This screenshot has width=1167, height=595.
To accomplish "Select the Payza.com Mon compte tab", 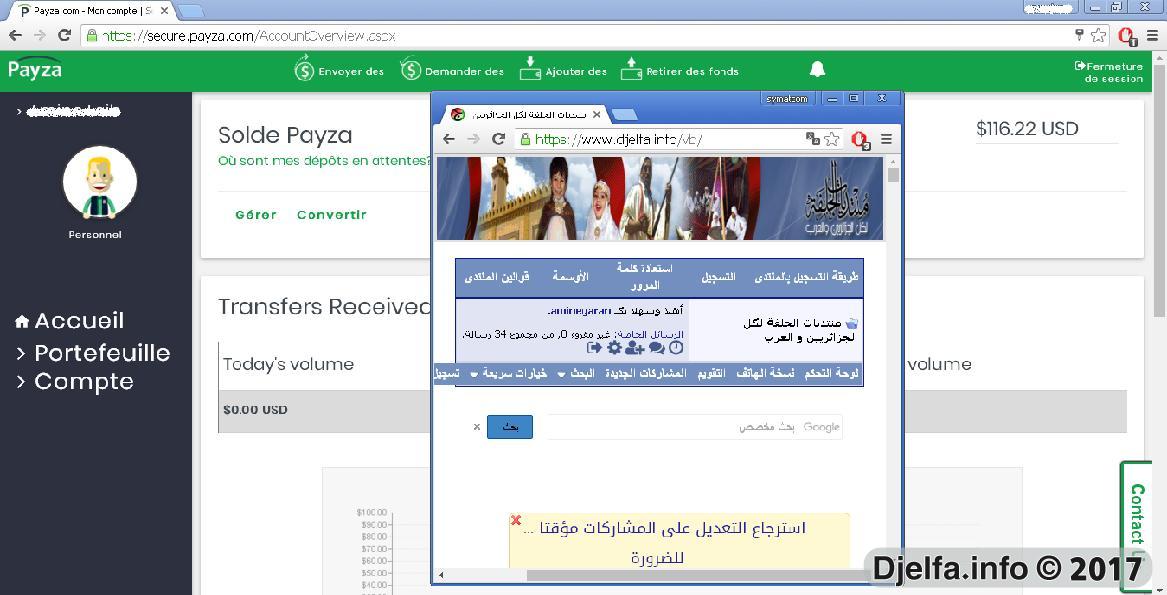I will click(95, 11).
